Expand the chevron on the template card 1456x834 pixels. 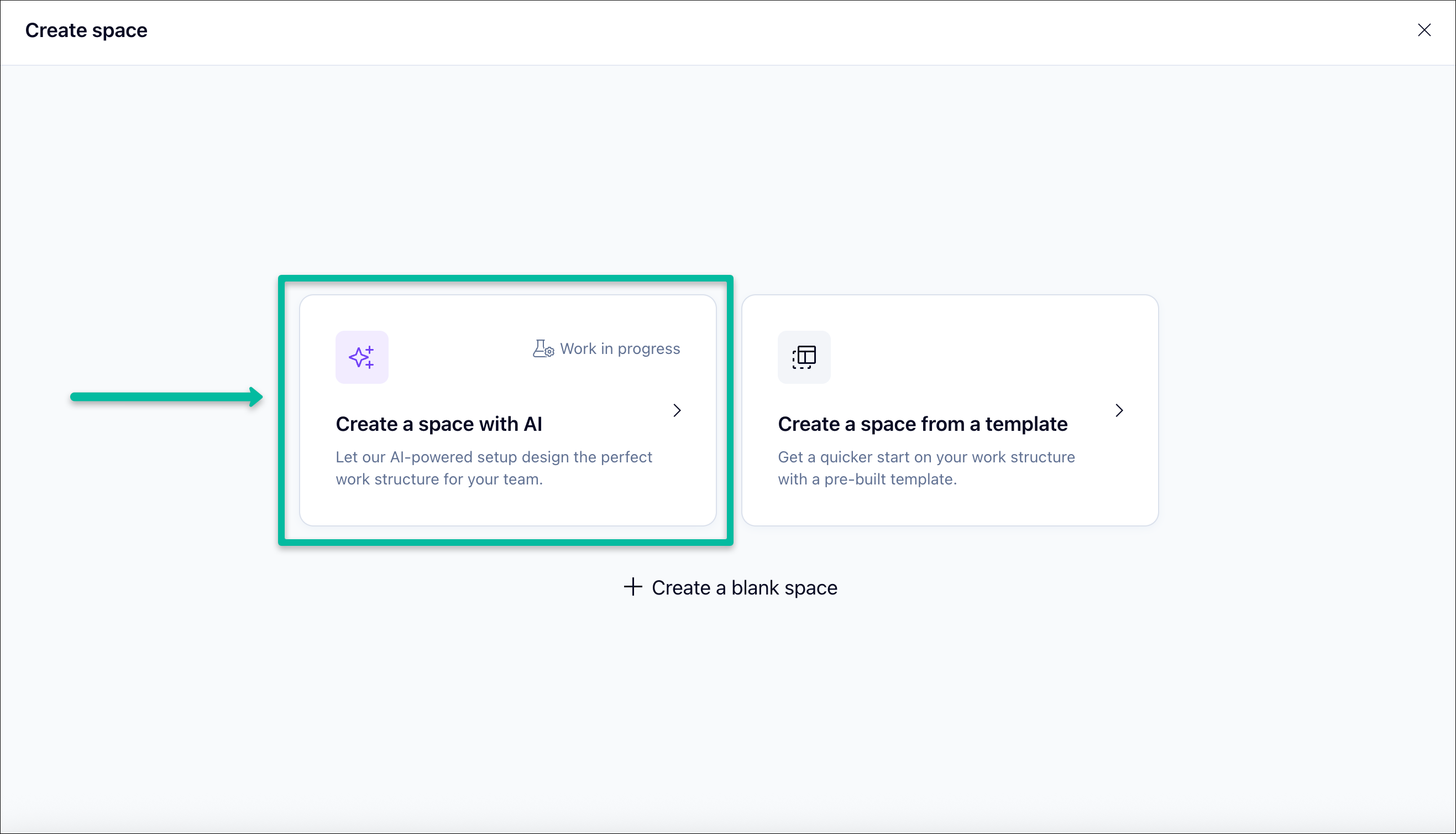(1119, 410)
